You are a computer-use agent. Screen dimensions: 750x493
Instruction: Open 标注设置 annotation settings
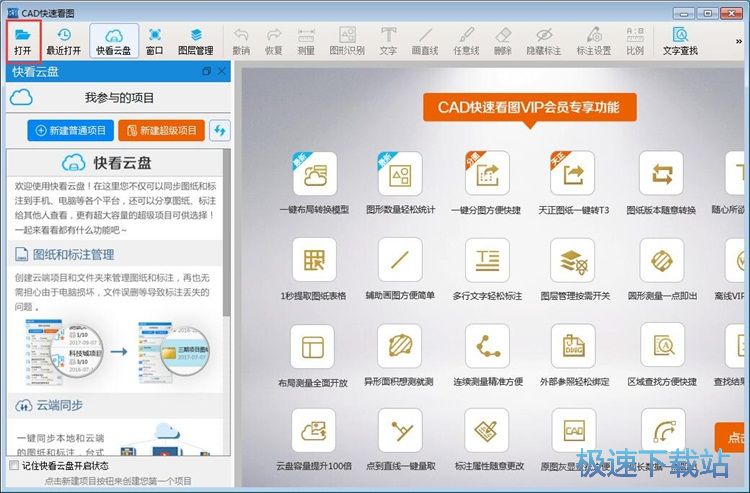coord(594,41)
